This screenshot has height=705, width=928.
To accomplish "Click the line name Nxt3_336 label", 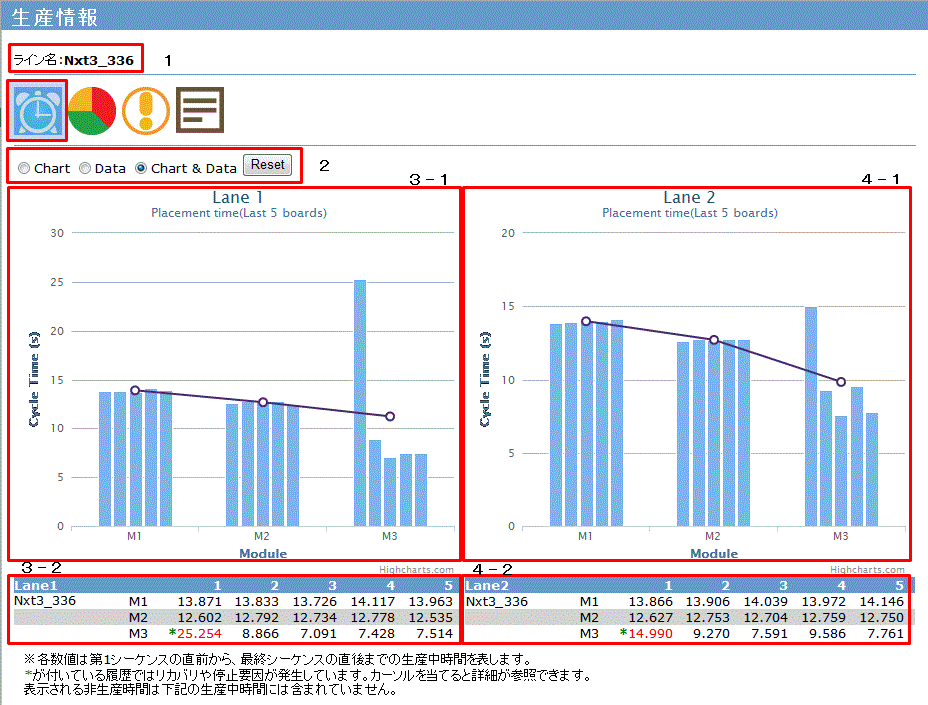I will 98,60.
